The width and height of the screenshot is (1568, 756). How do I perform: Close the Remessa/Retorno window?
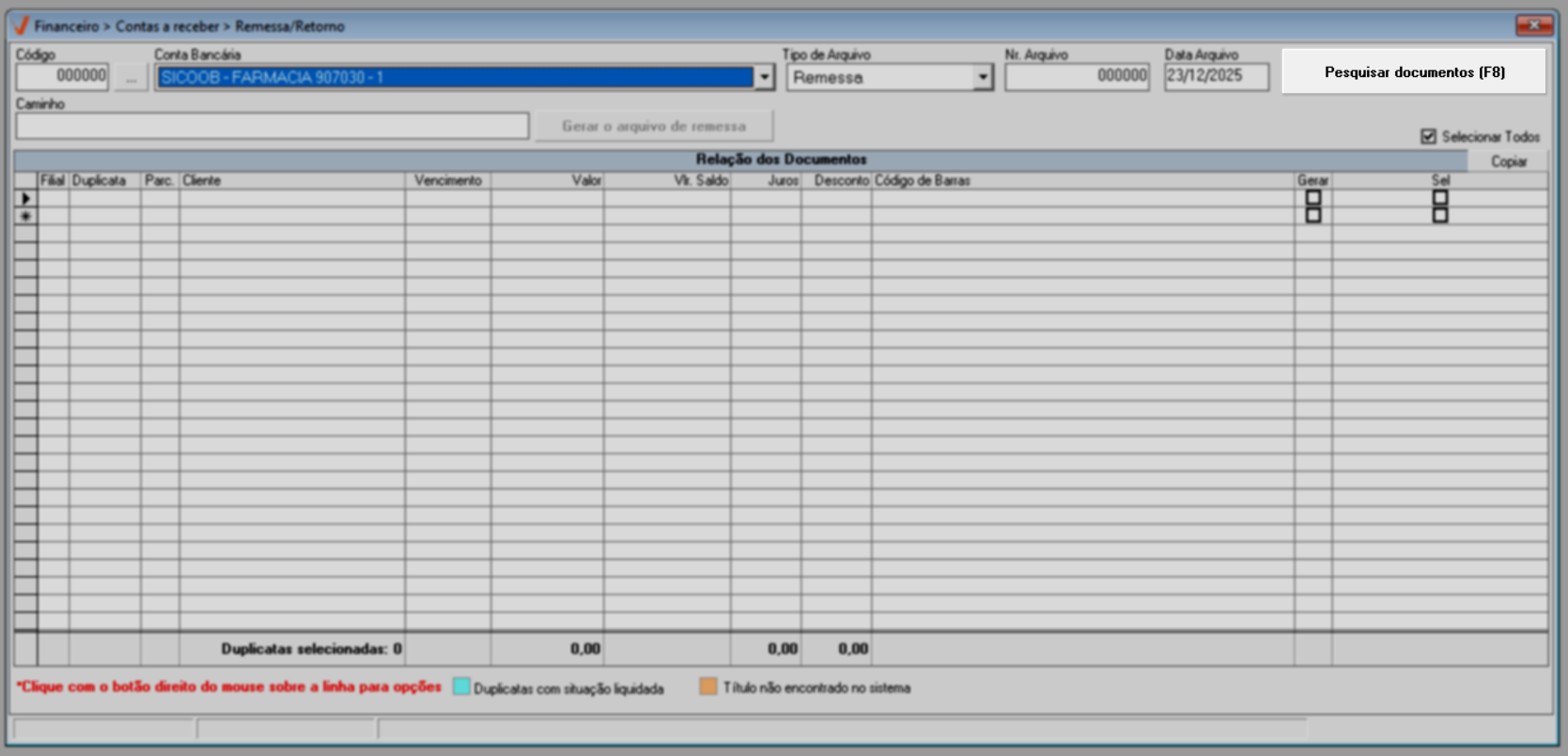(1534, 25)
